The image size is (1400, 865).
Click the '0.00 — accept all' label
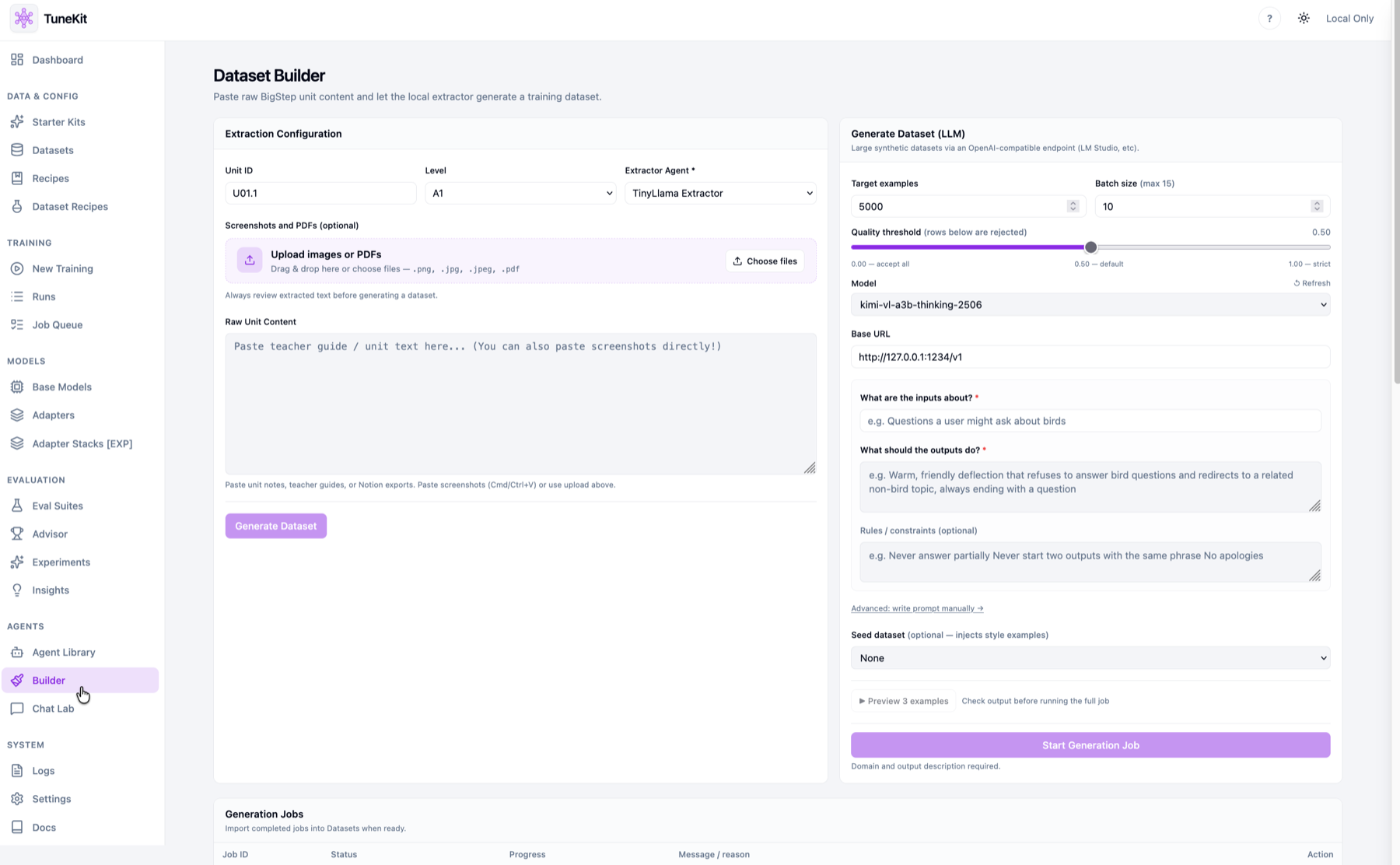pyautogui.click(x=880, y=264)
